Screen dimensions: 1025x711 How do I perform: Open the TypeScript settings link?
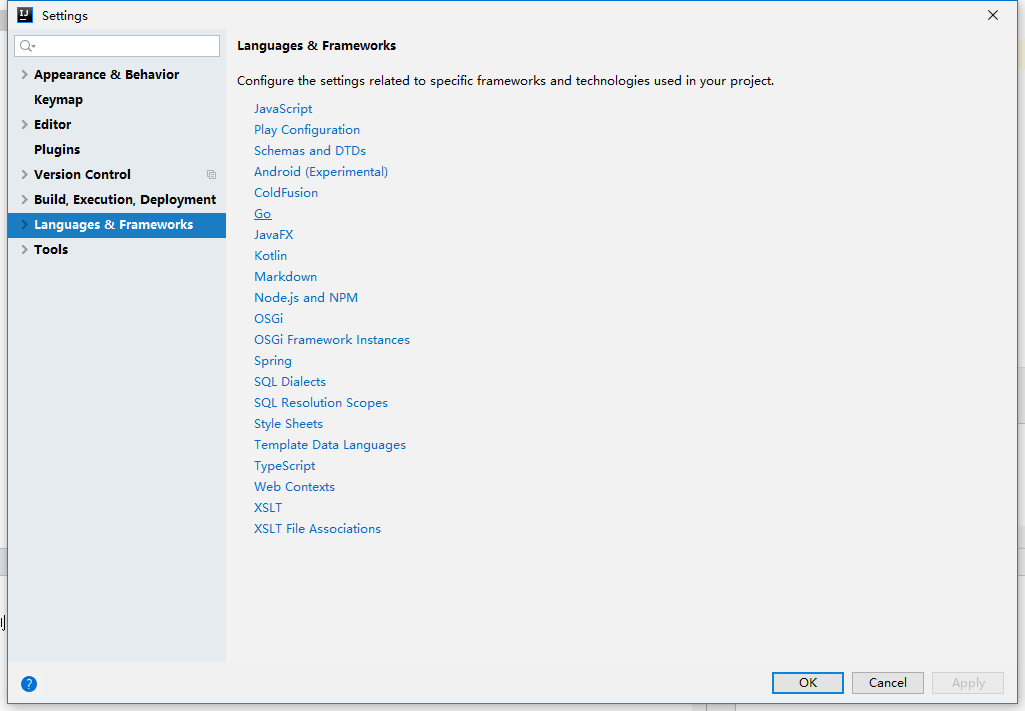[x=284, y=466]
